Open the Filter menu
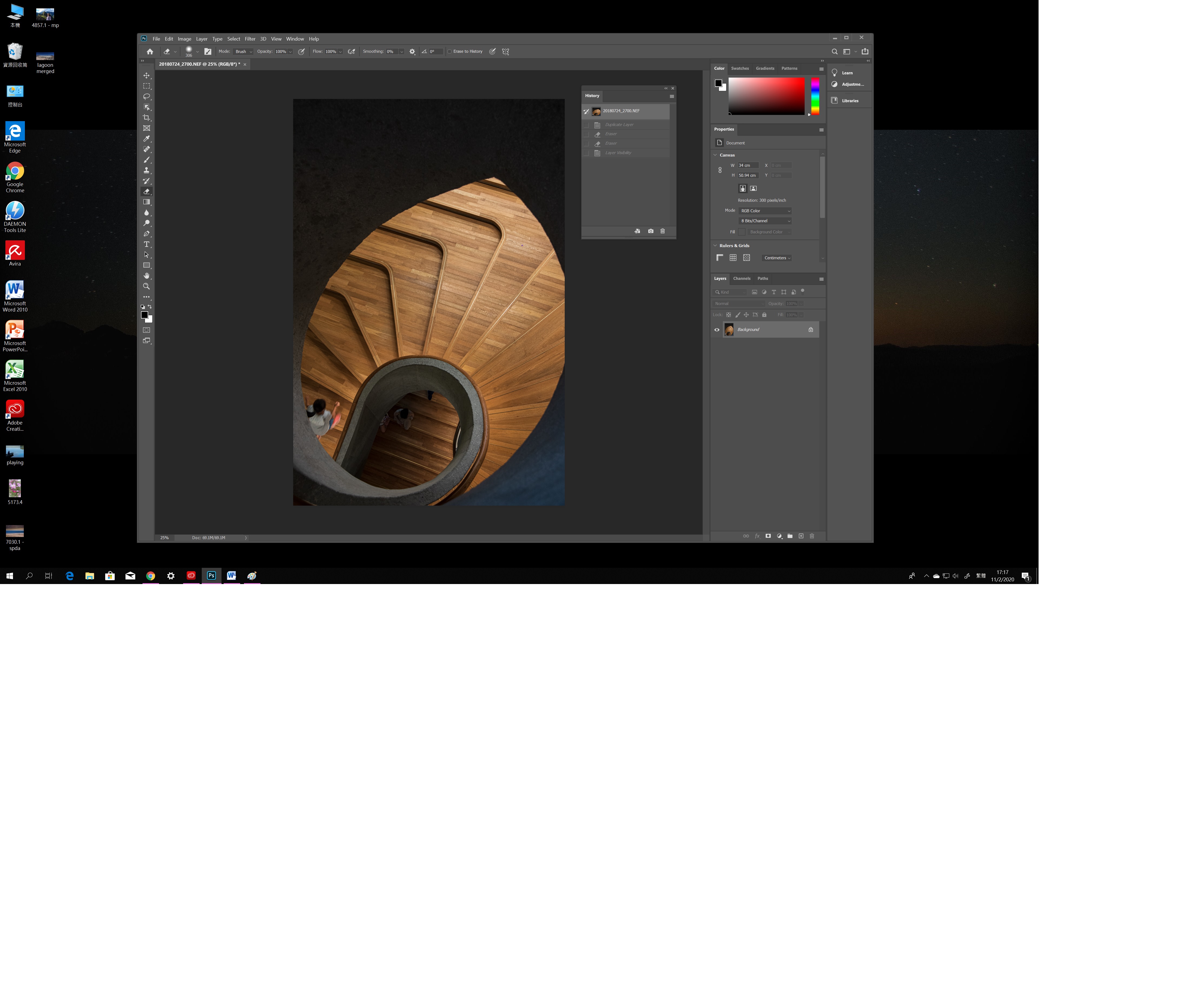 pyautogui.click(x=250, y=38)
